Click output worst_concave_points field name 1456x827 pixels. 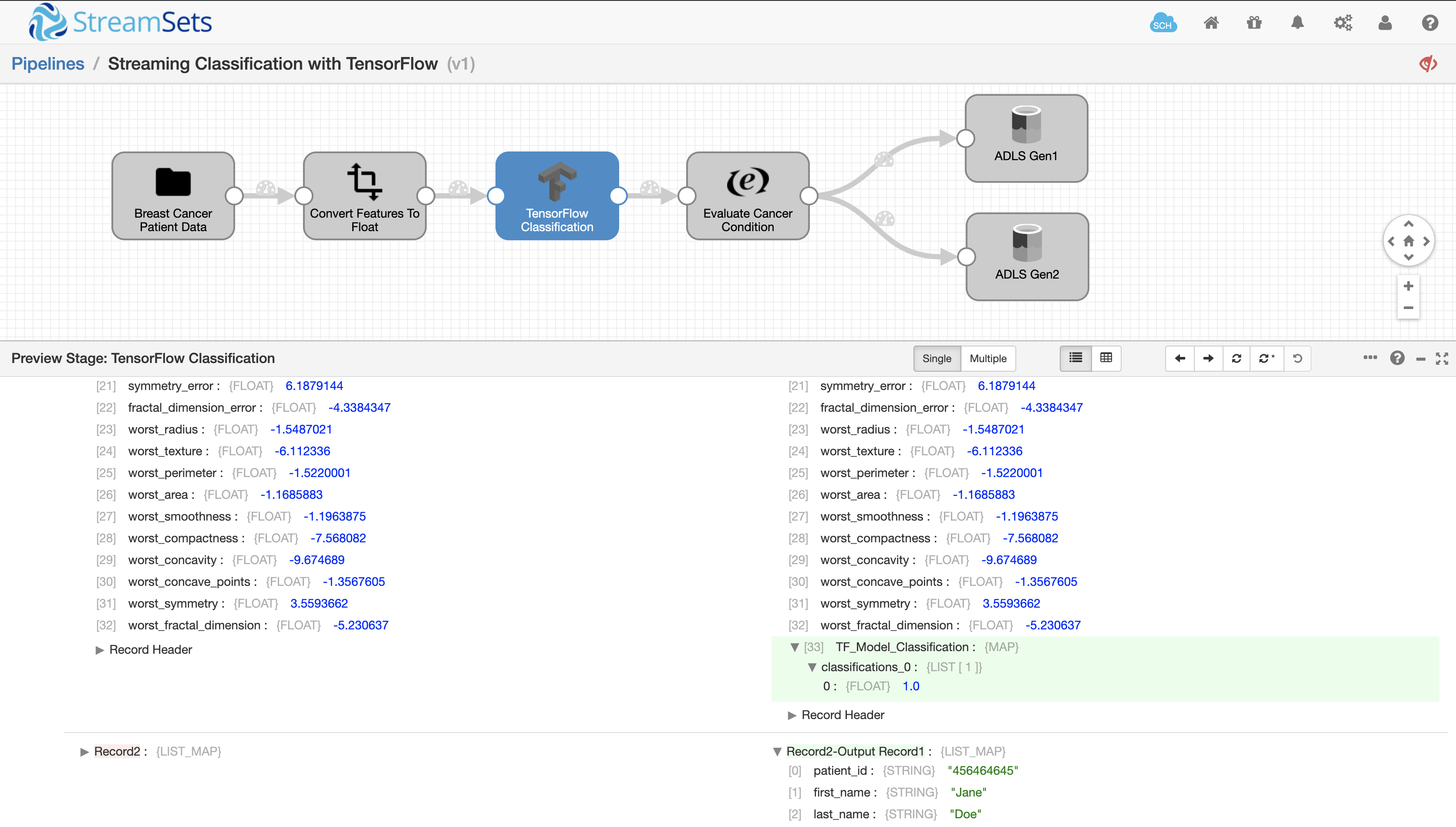881,582
